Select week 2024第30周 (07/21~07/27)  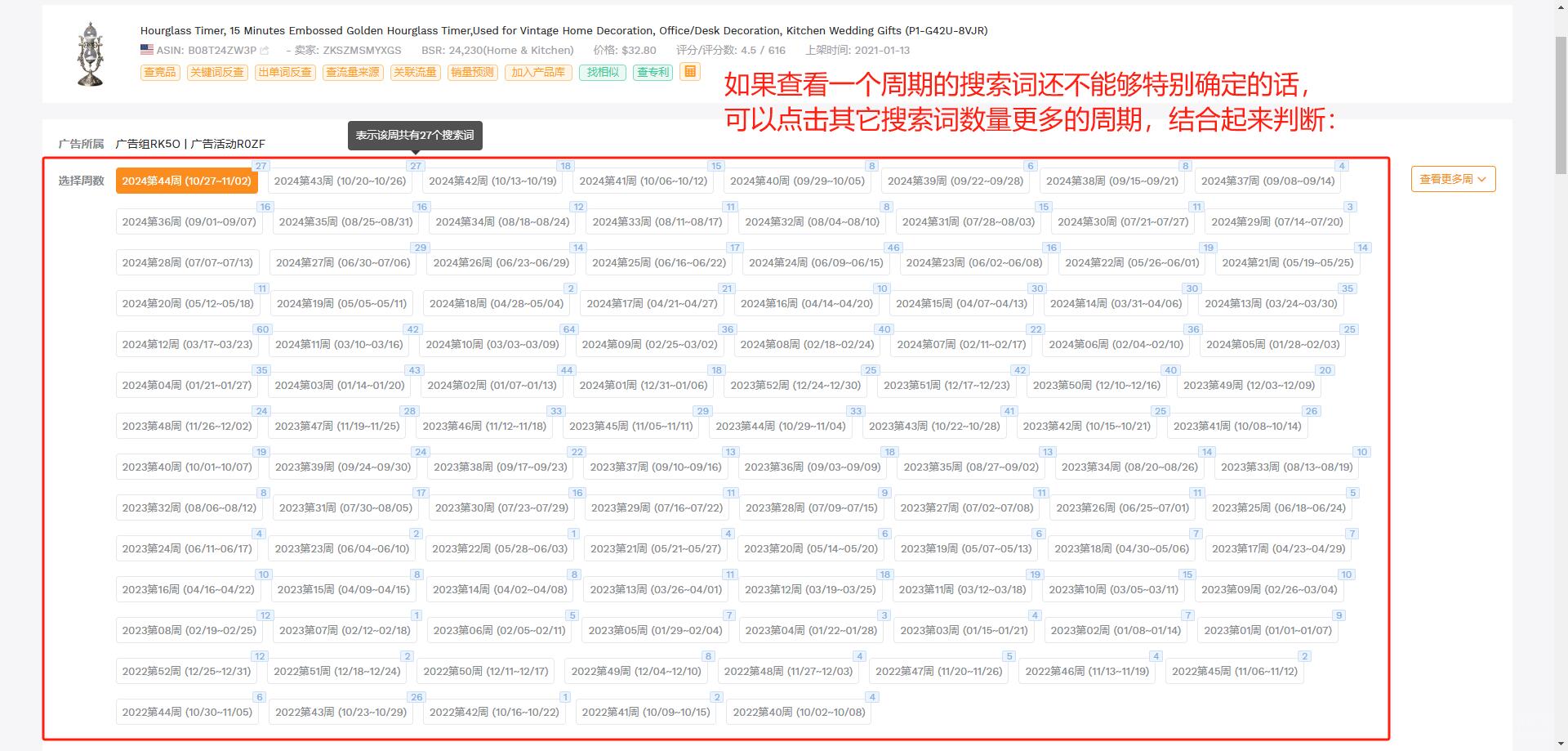1123,221
